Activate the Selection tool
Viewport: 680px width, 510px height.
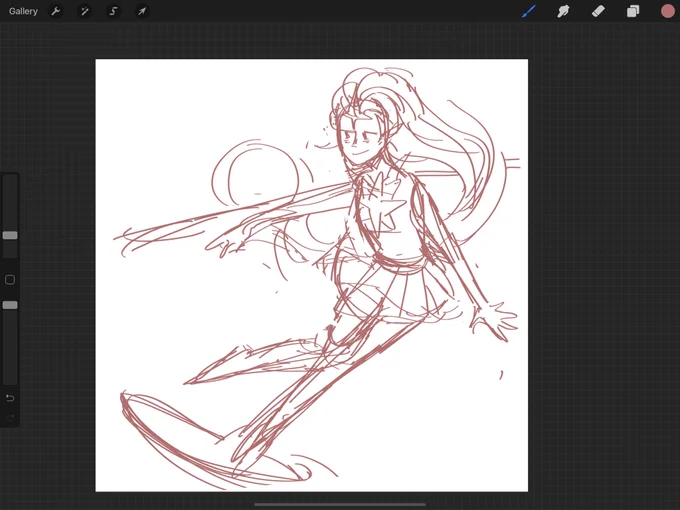pos(113,11)
